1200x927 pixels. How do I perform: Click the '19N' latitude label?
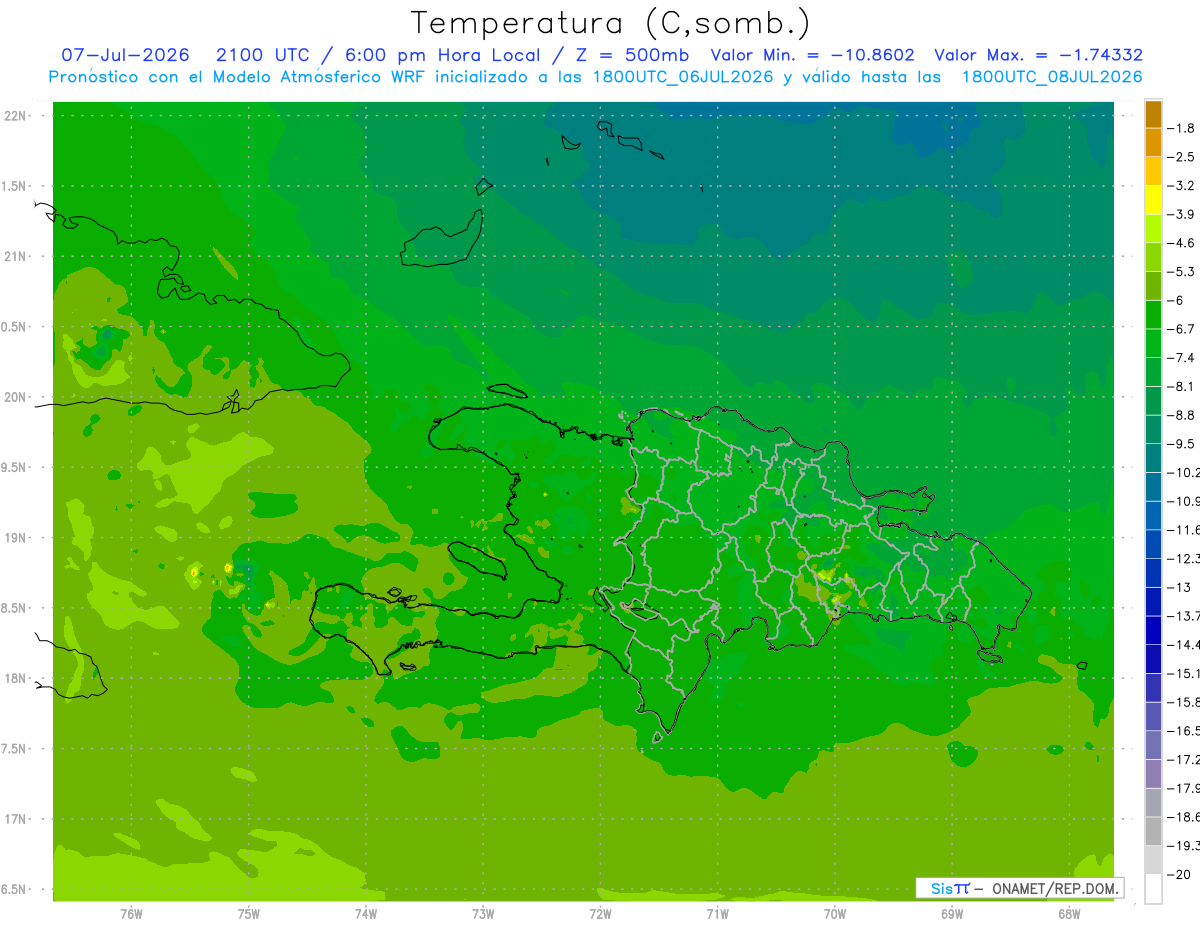tap(15, 538)
